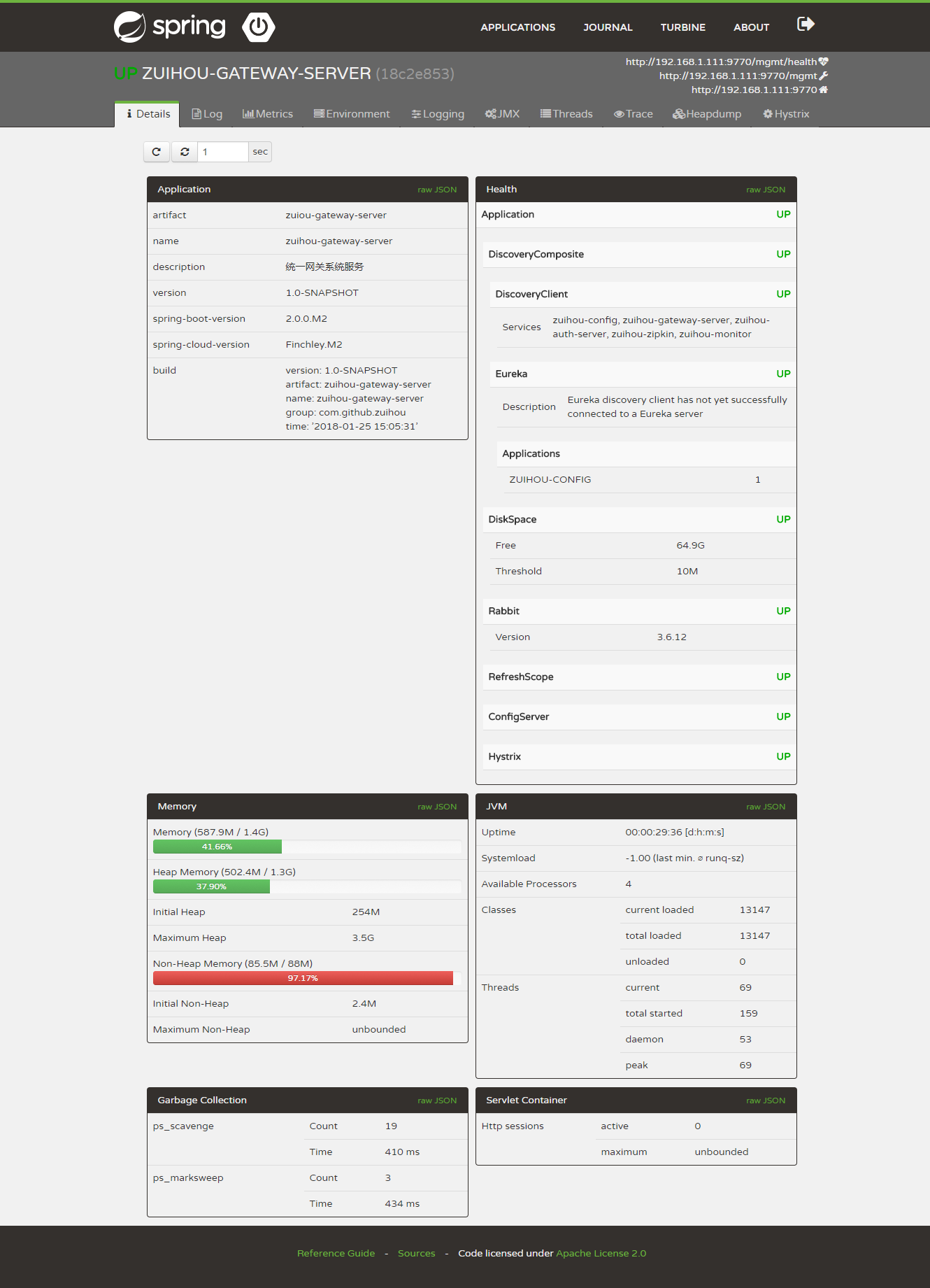Click the ConfigServer health row
Screen dimensions: 930x1288
coord(639,716)
